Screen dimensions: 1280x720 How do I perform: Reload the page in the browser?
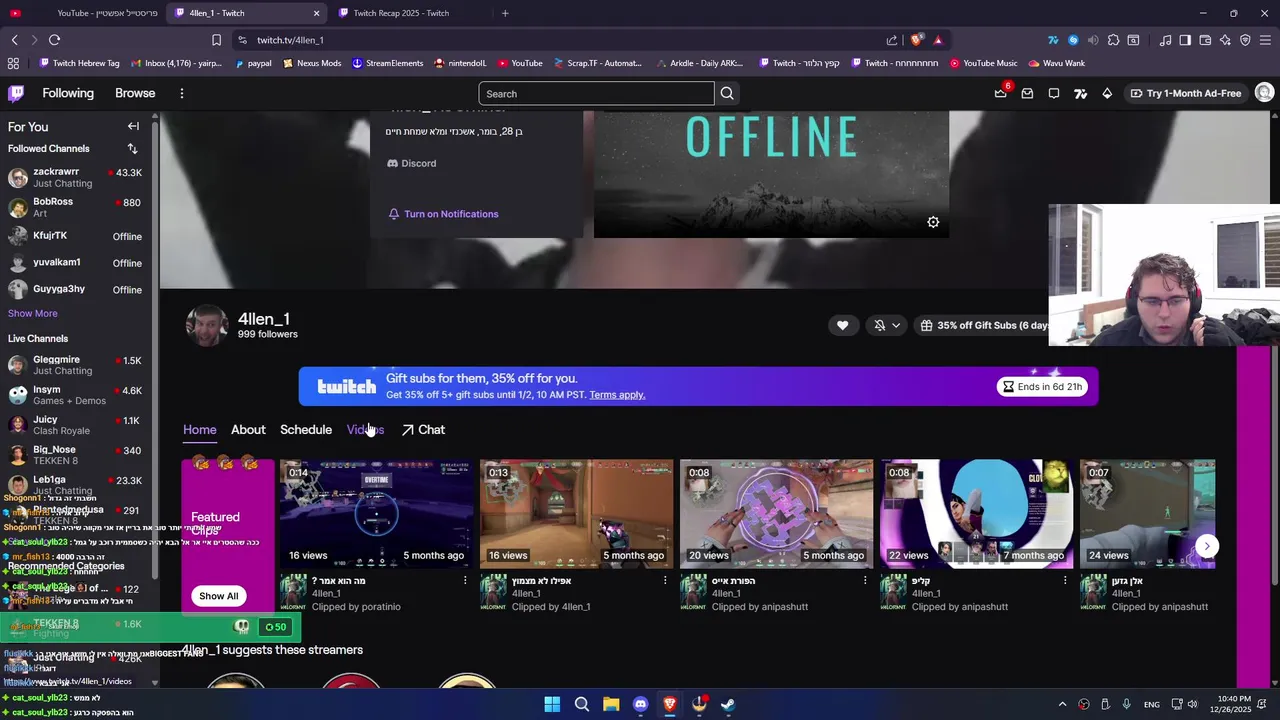[54, 40]
